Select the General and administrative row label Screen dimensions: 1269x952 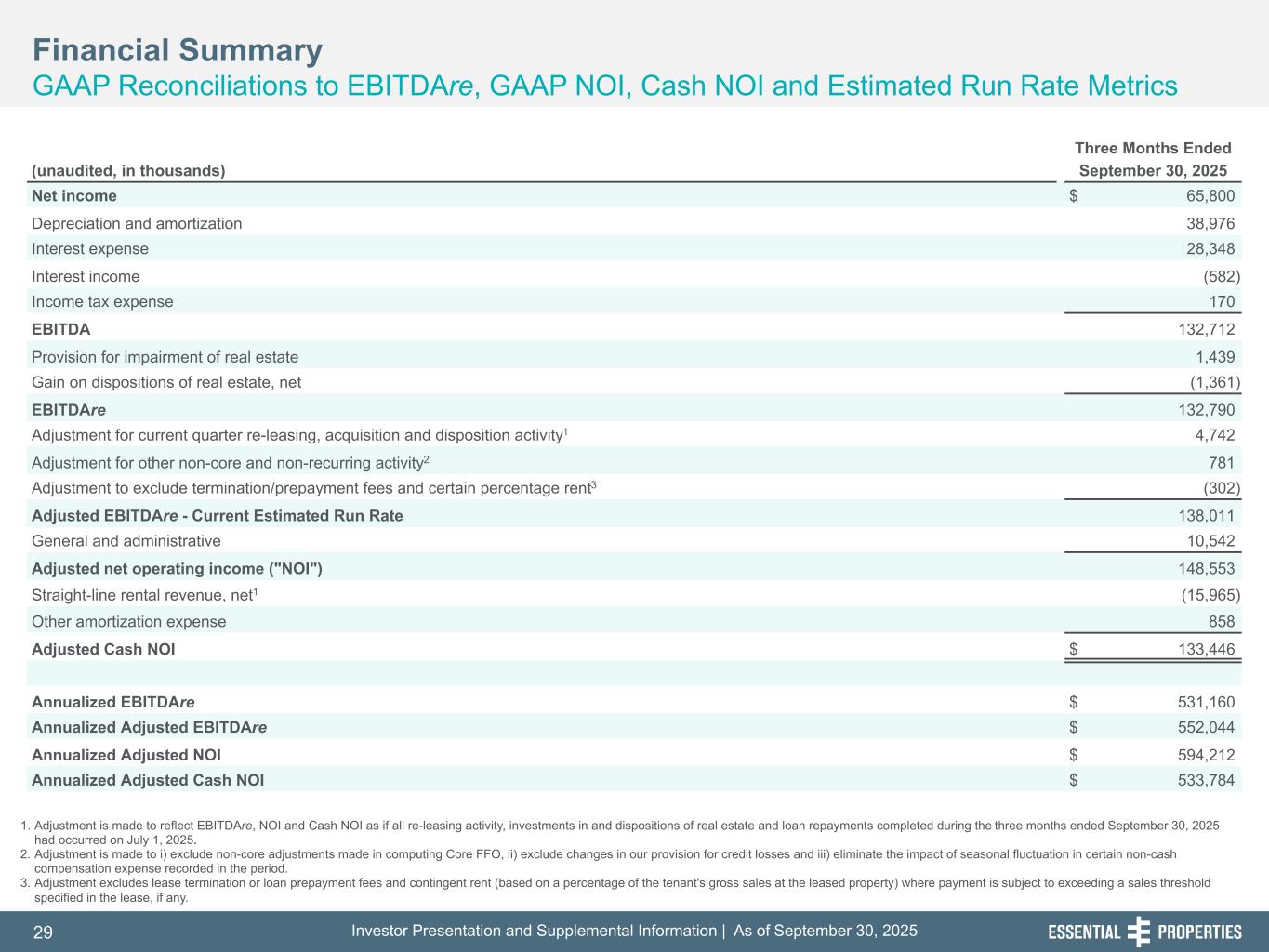(x=126, y=541)
